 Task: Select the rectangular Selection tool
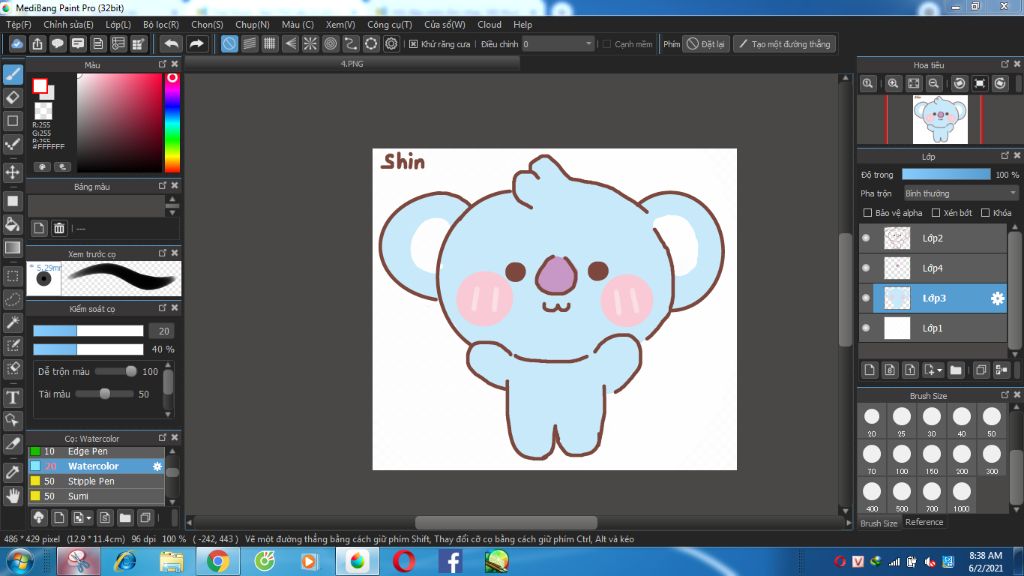click(x=13, y=276)
